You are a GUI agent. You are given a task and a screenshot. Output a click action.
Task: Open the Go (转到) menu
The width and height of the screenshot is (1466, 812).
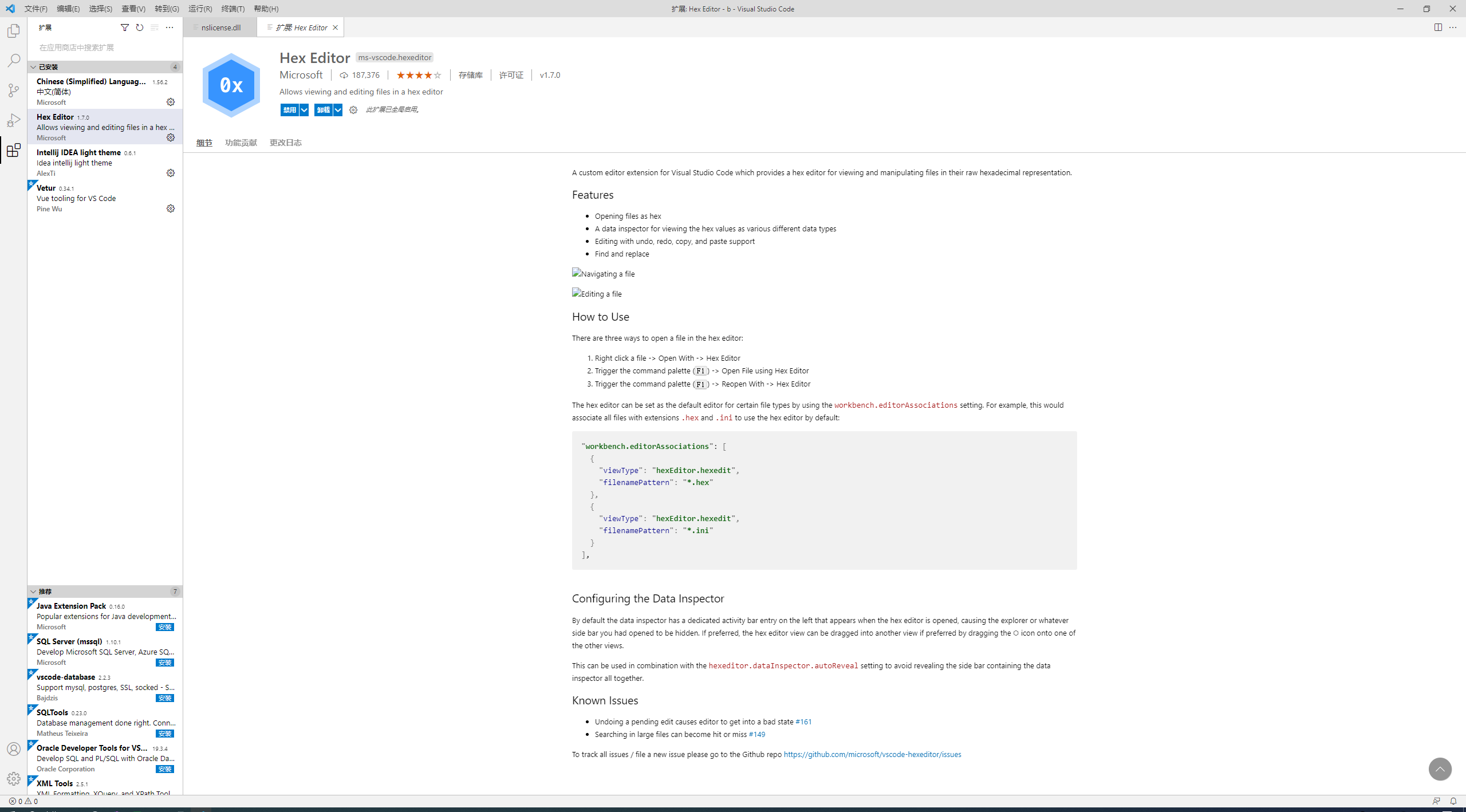tap(167, 9)
